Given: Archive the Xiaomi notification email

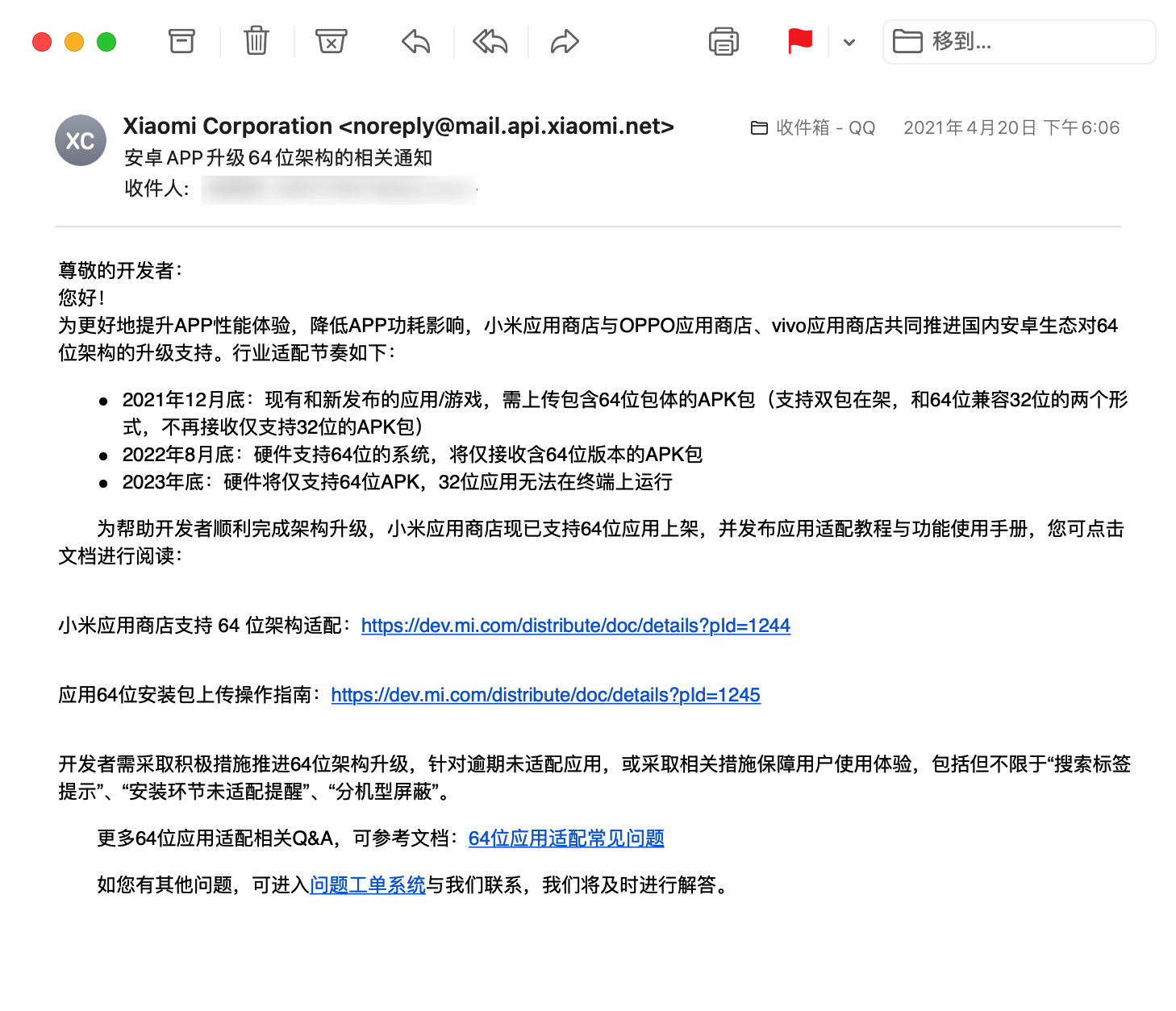Looking at the screenshot, I should (x=182, y=41).
